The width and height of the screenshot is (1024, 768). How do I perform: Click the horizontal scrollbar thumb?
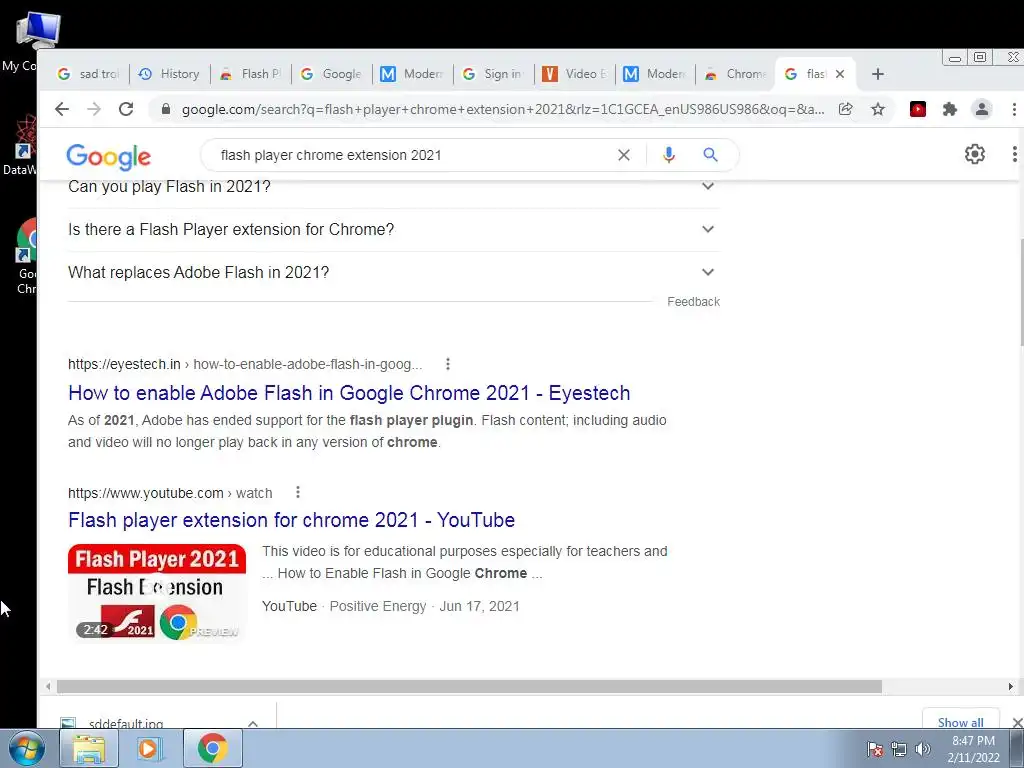tap(469, 686)
